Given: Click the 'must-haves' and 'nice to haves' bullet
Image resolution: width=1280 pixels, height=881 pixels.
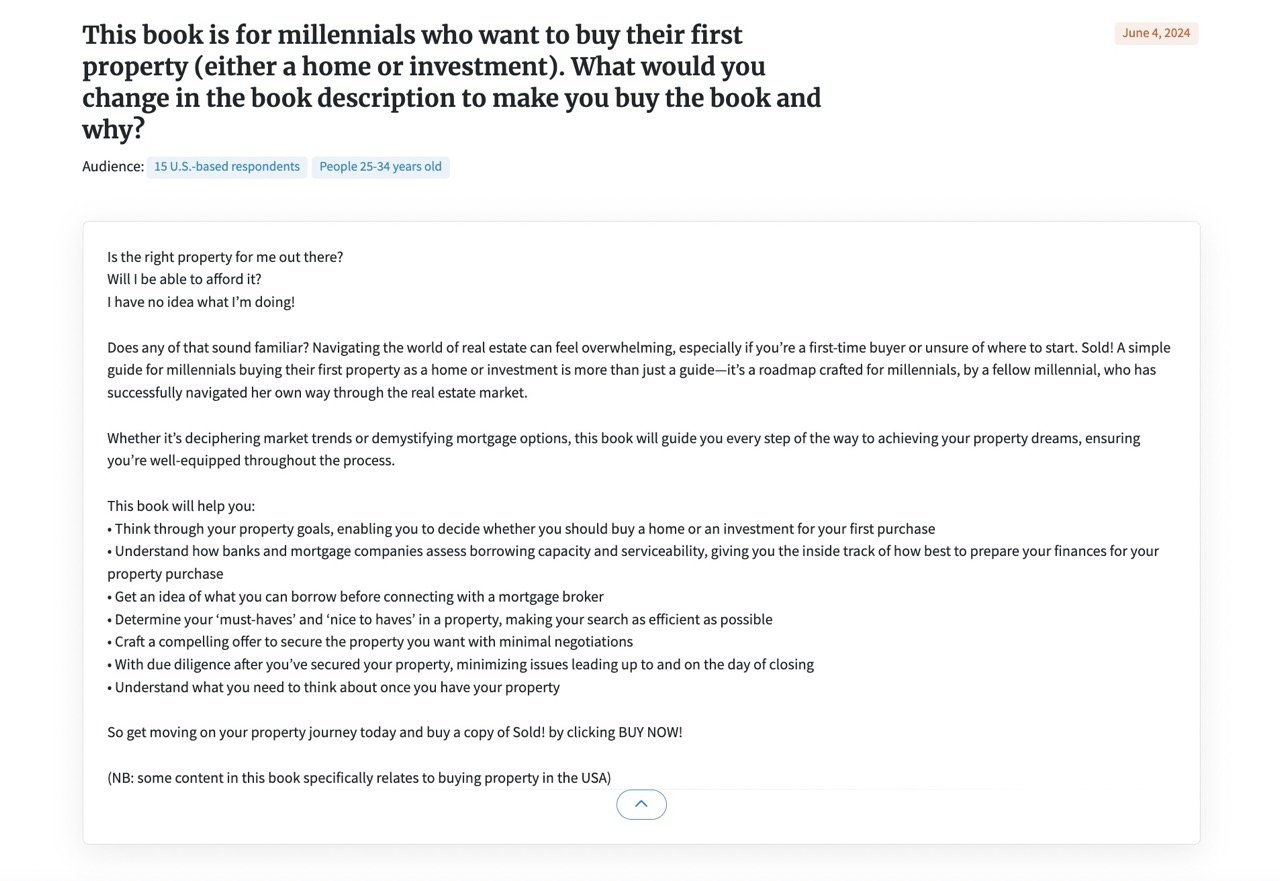Looking at the screenshot, I should click(440, 620).
